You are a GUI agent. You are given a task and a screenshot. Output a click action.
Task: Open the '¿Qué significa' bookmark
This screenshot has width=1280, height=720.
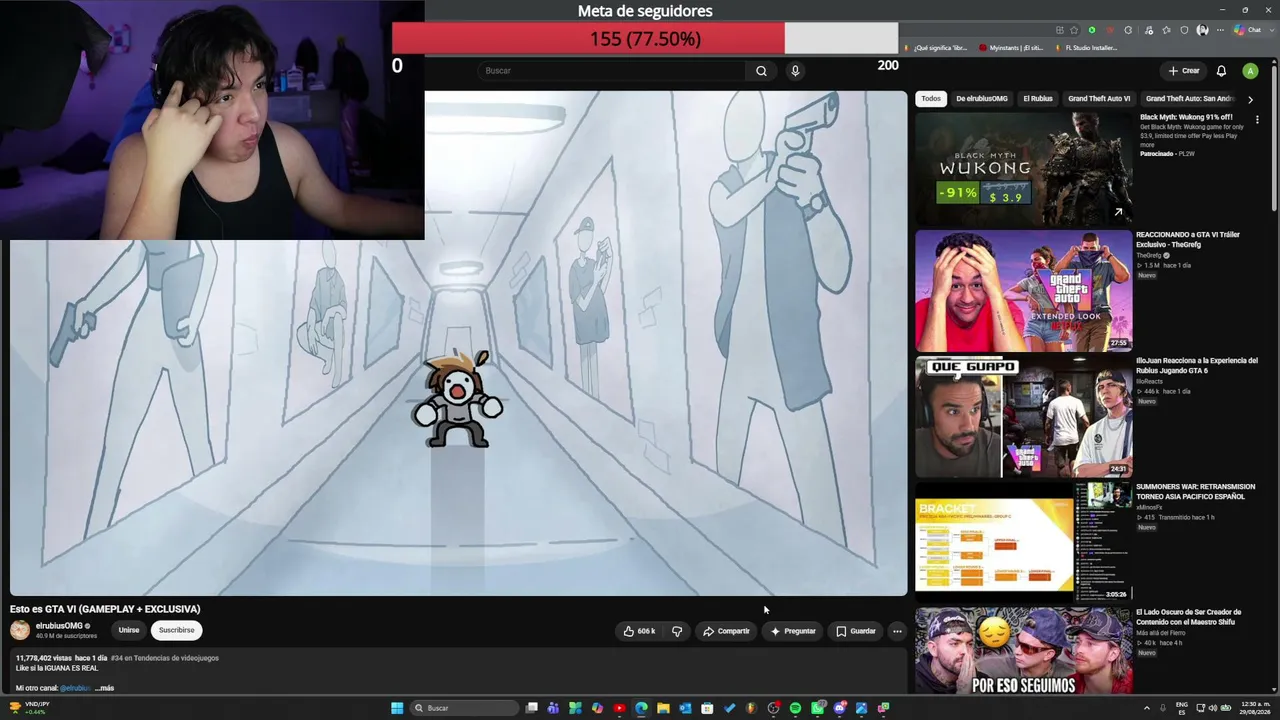[x=936, y=48]
